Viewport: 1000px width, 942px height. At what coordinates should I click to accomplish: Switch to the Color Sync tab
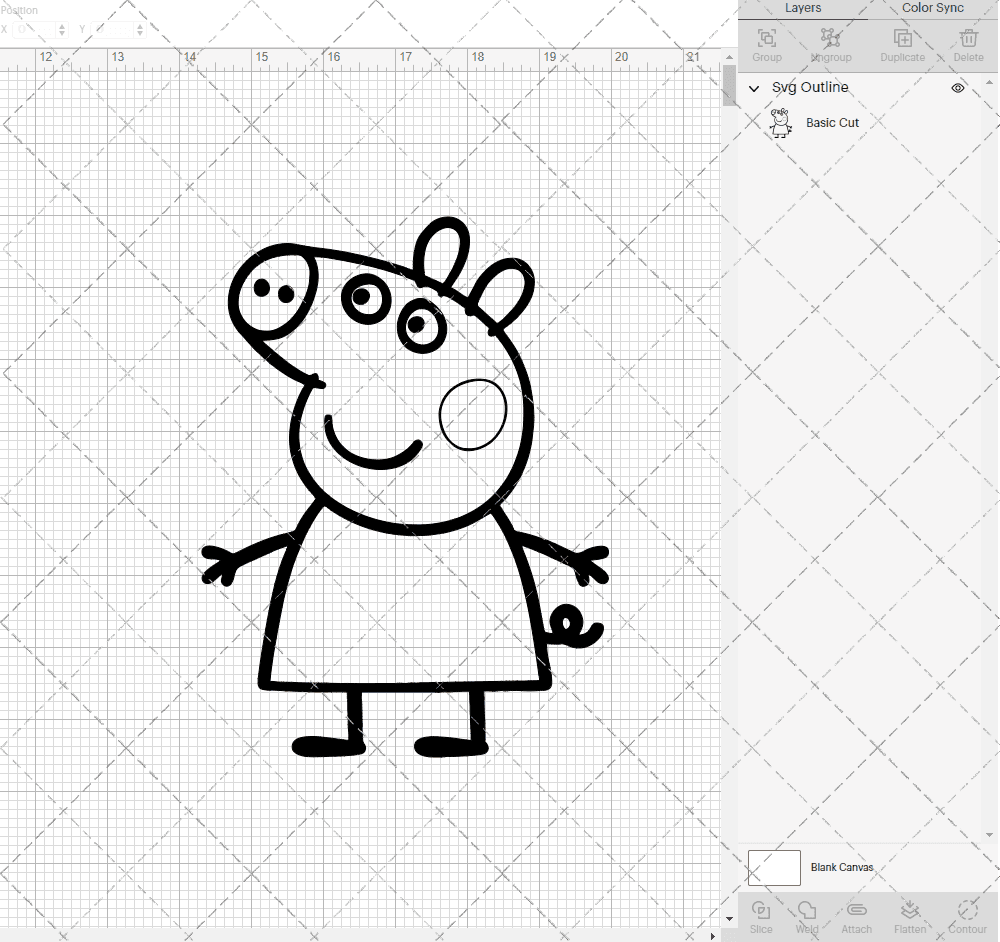[931, 8]
